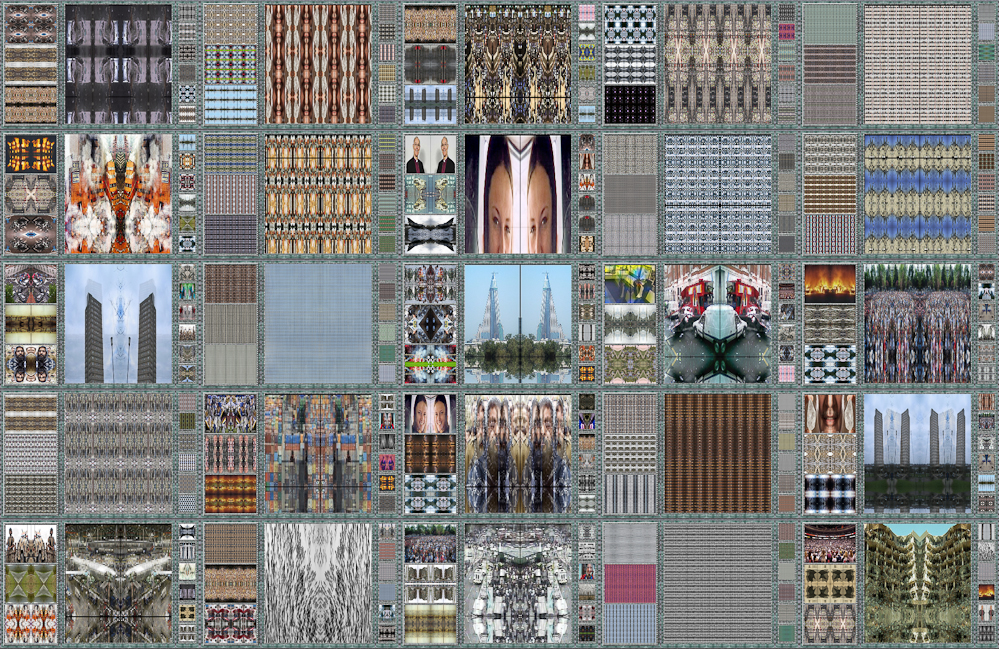
Task: Open the black-and-white streaked texture image
Action: (x=317, y=583)
